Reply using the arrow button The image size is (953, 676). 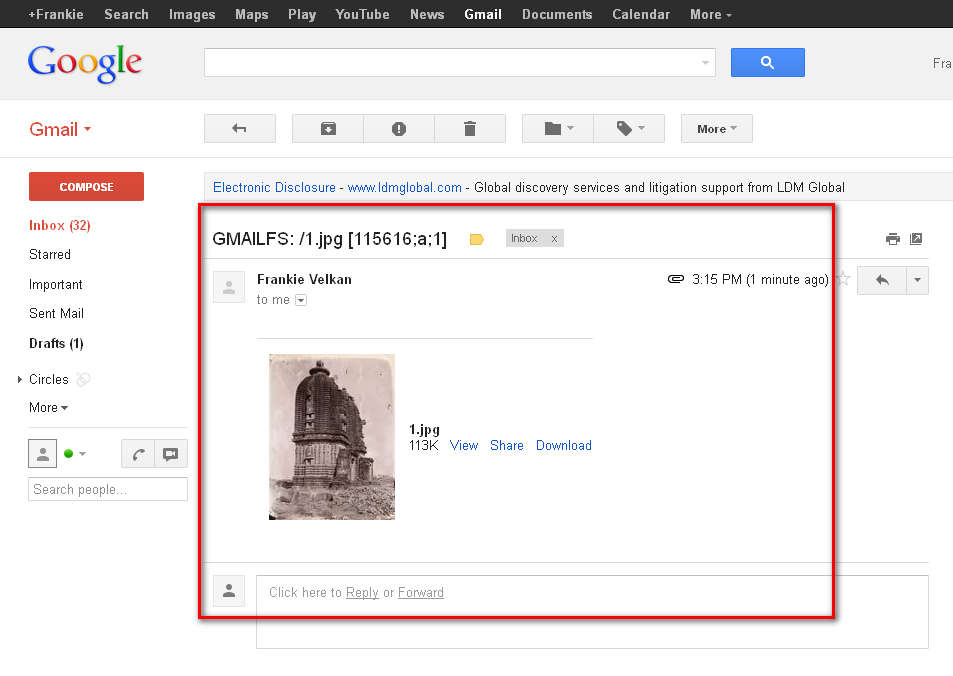[882, 280]
